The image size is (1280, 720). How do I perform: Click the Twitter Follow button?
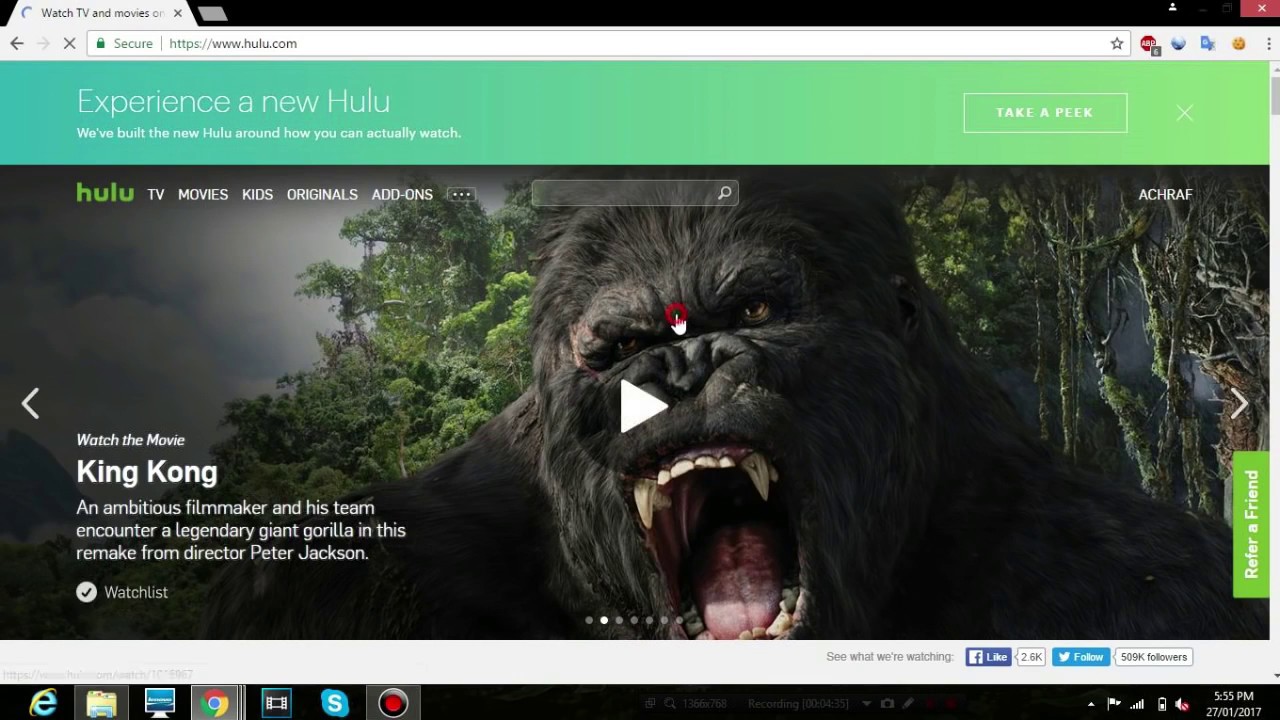pos(1080,657)
